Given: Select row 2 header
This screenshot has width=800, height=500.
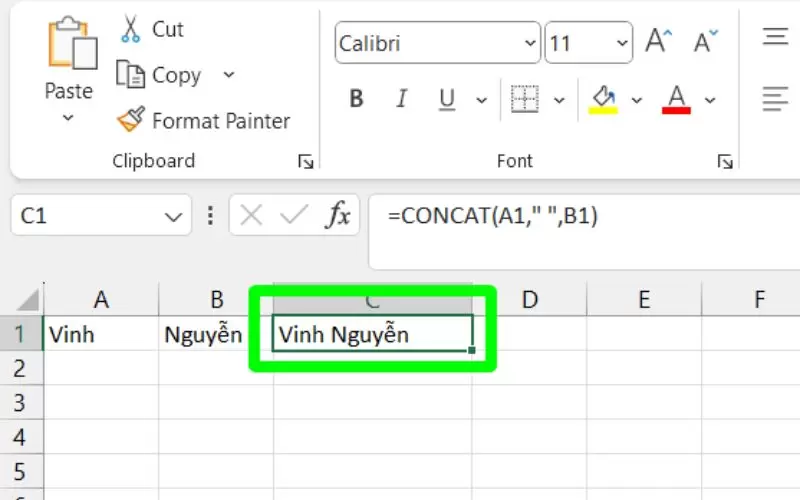Looking at the screenshot, I should tap(21, 368).
